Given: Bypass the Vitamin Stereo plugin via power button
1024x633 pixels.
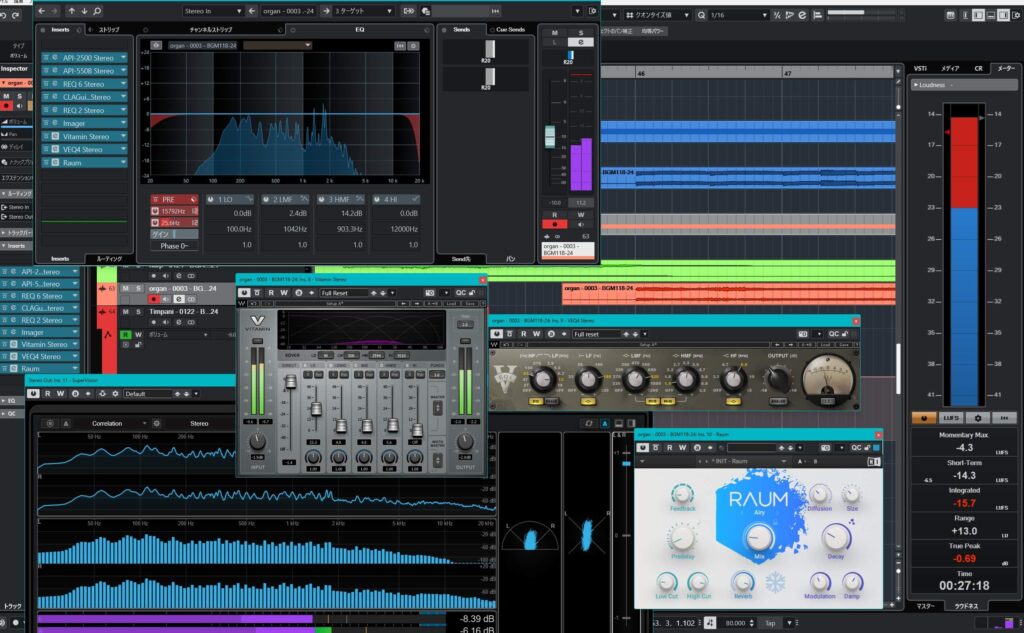Looking at the screenshot, I should (243, 293).
